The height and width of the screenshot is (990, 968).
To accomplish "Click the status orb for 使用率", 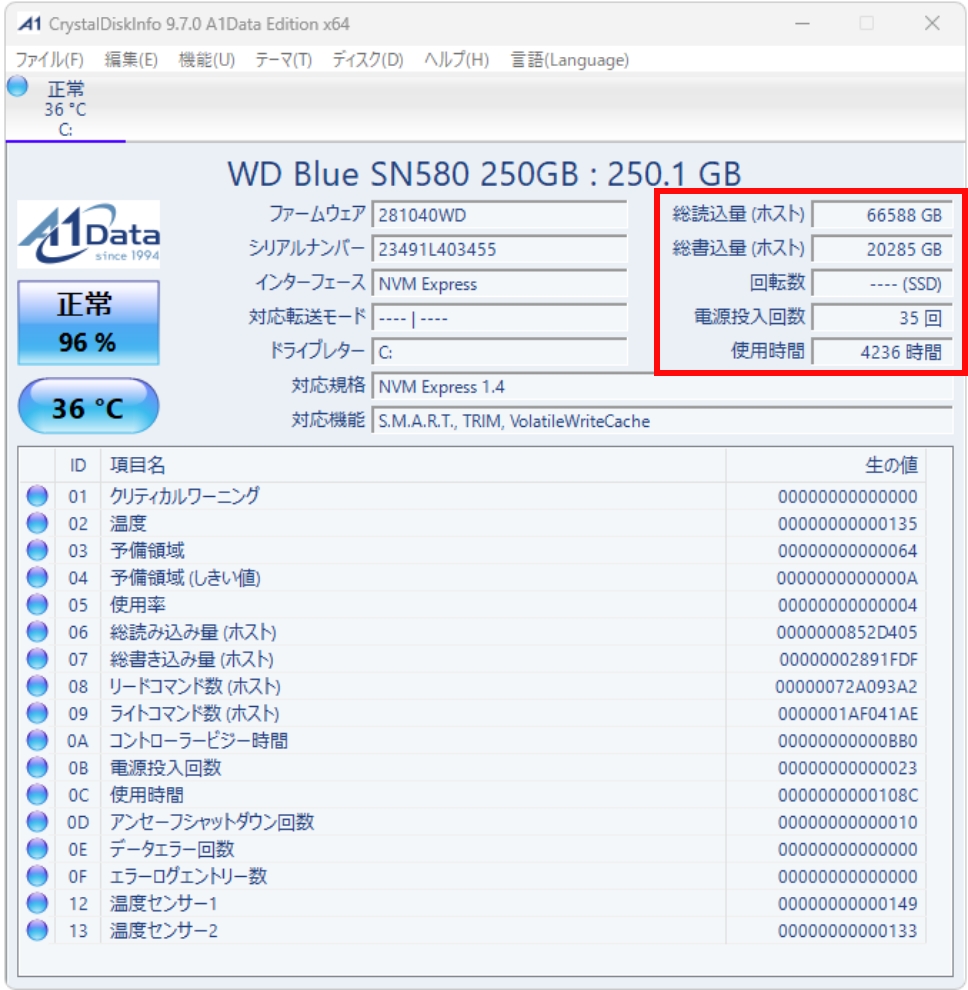I will (37, 605).
